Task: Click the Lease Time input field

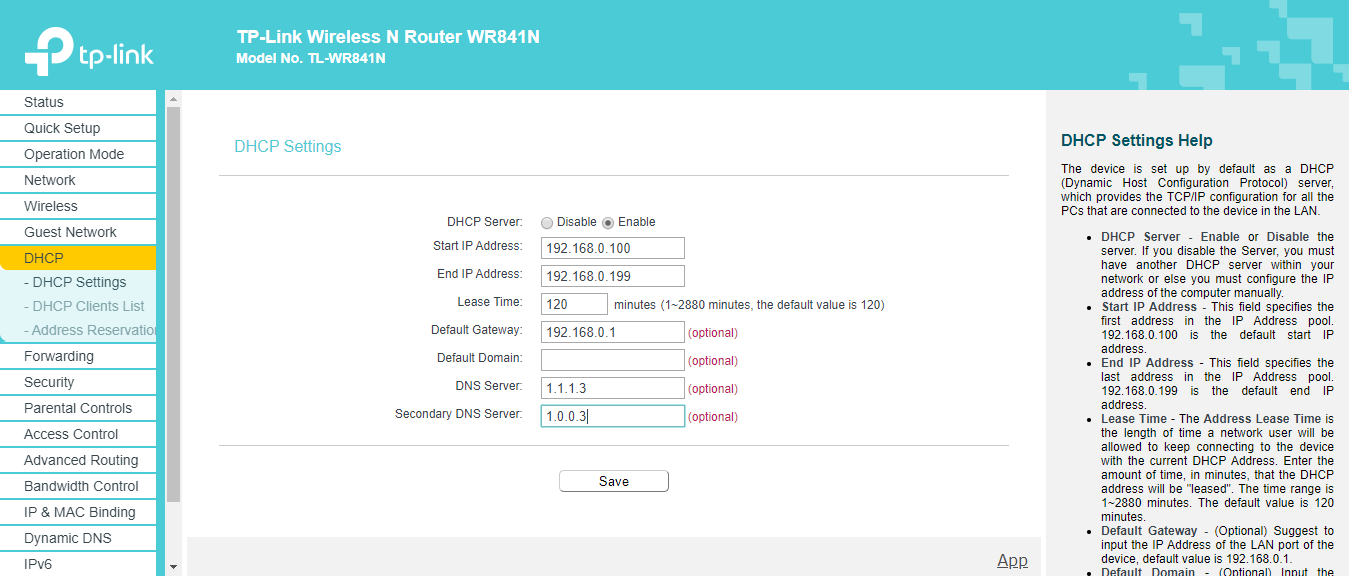Action: [x=574, y=304]
